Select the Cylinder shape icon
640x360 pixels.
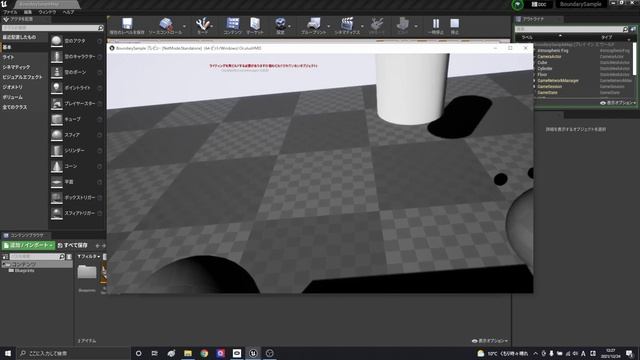tap(57, 150)
